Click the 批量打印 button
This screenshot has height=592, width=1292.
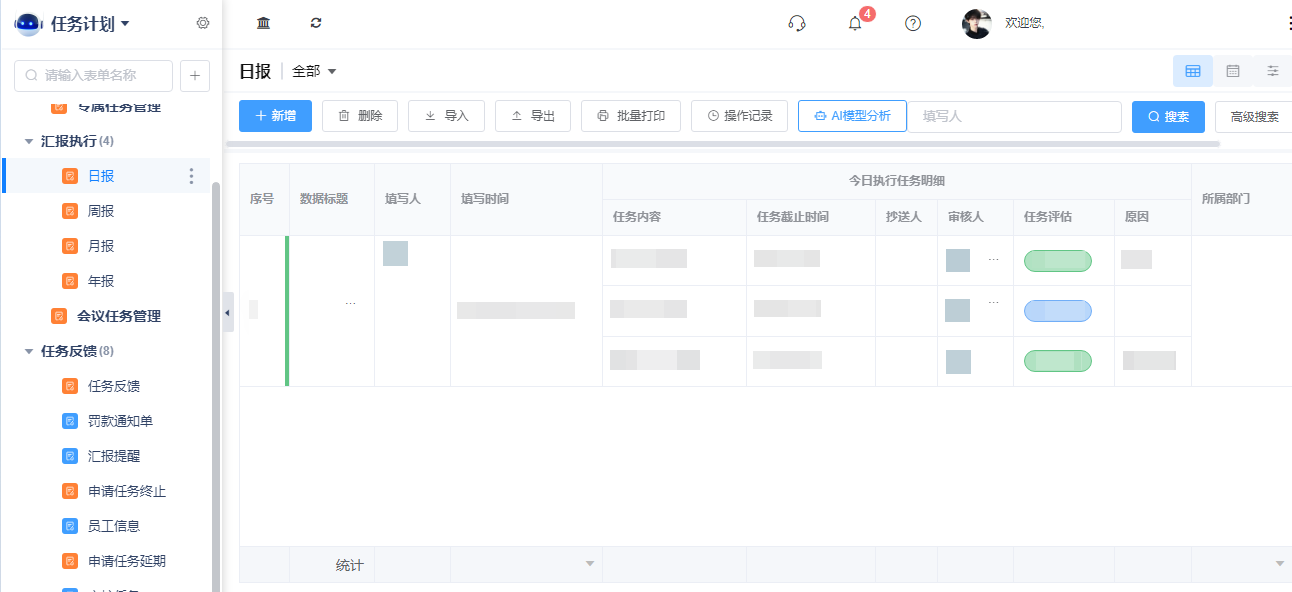(x=631, y=116)
